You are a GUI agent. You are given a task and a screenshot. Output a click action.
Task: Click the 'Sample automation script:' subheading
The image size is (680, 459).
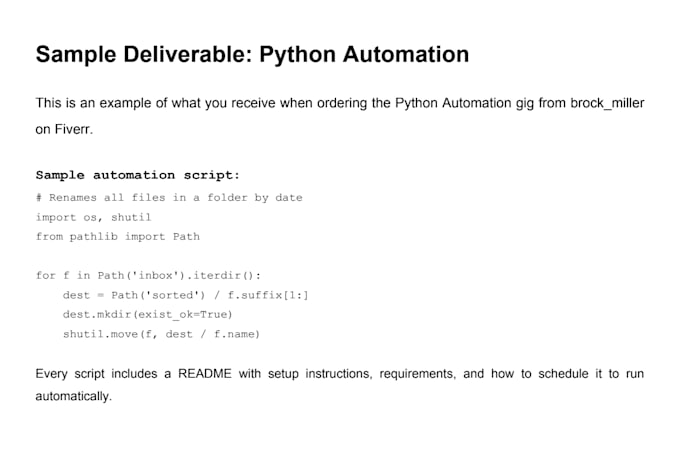tap(137, 175)
